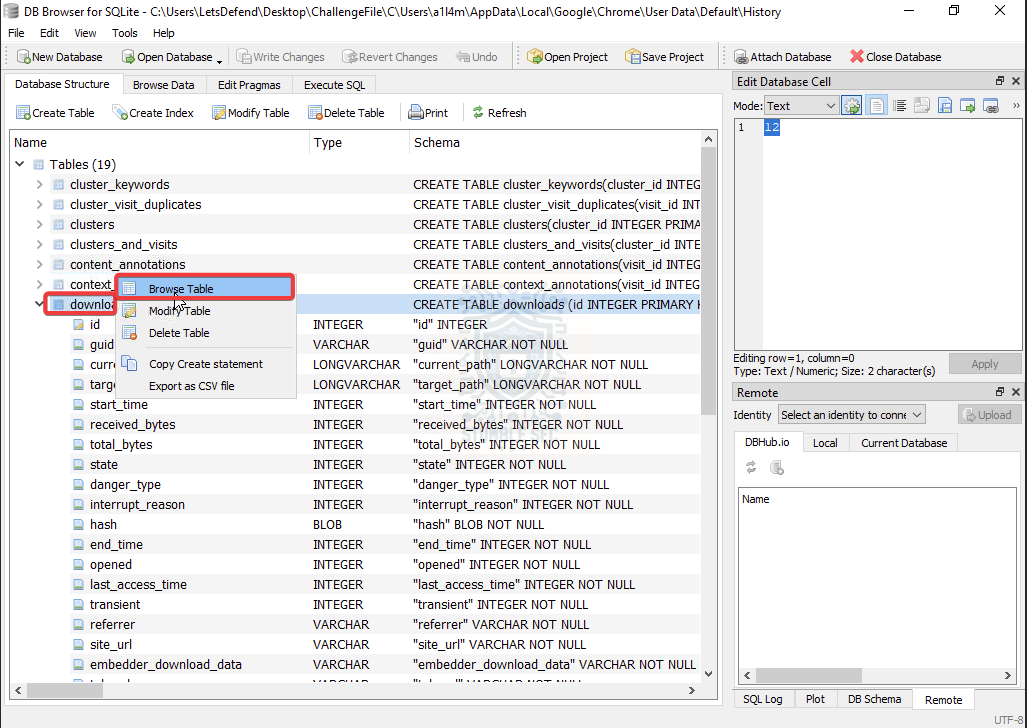
Task: Open the Open Database dropdown arrow
Action: click(x=219, y=61)
